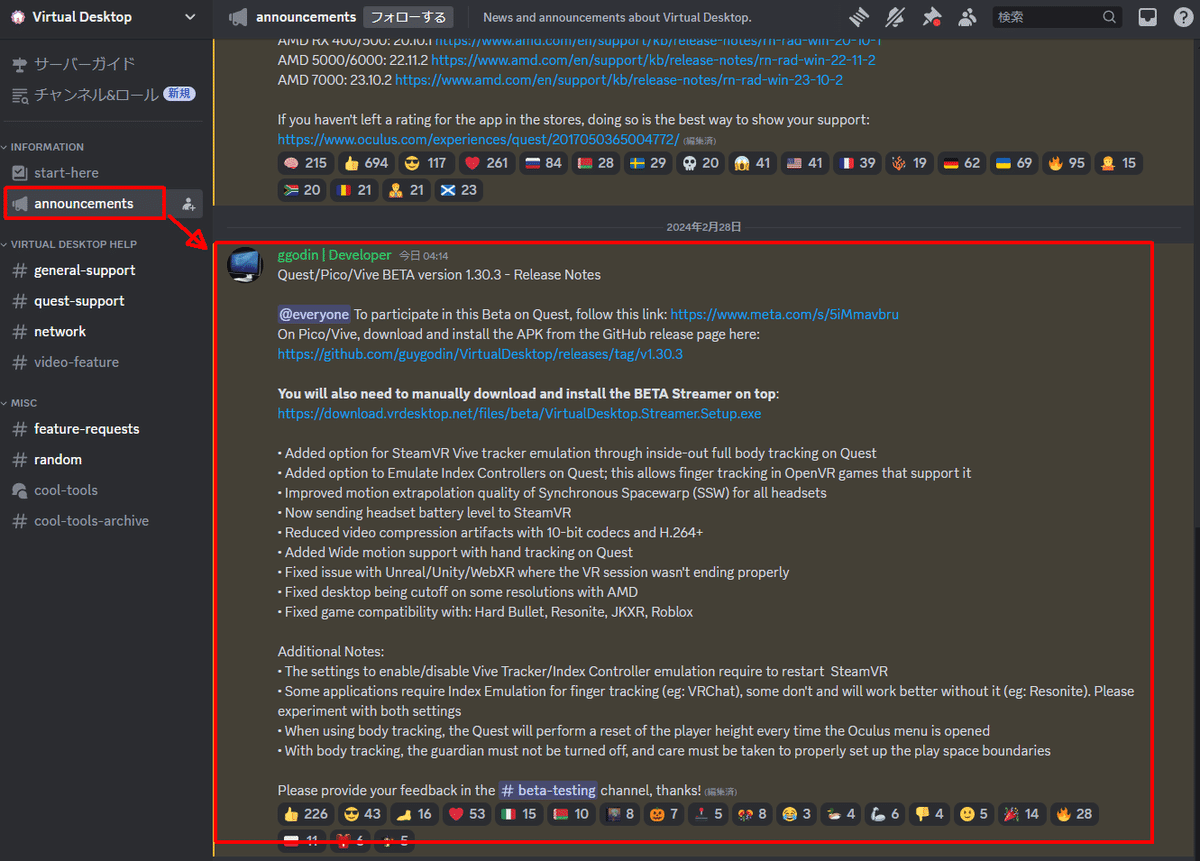Click the Scotland flag reaction with 23
Viewport: 1200px width, 861px height.
460,189
